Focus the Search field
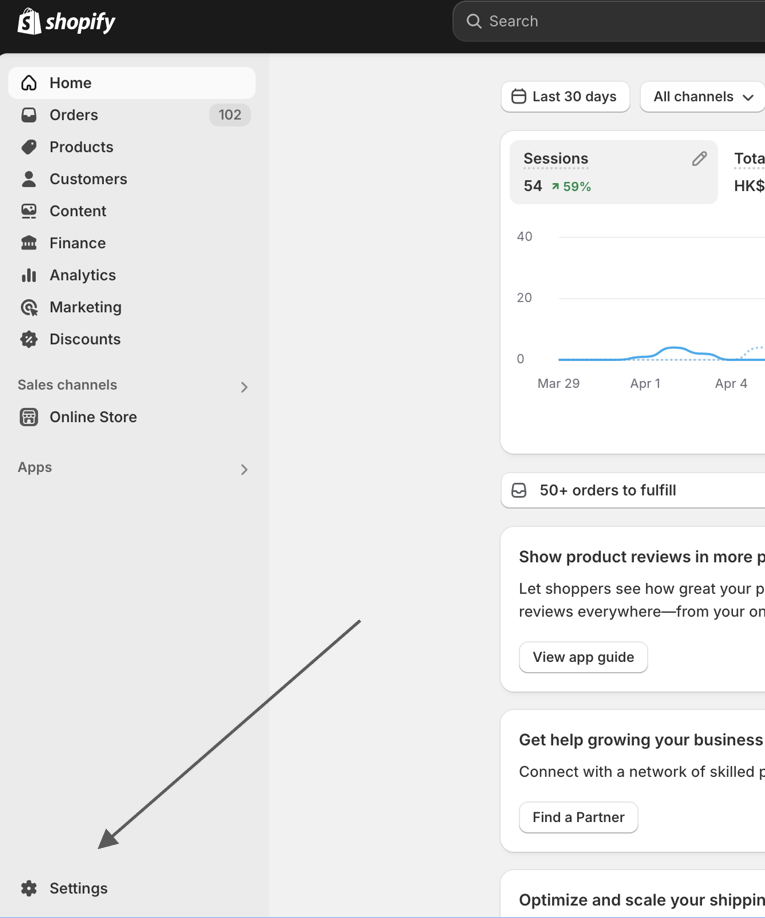765x918 pixels. click(x=609, y=21)
